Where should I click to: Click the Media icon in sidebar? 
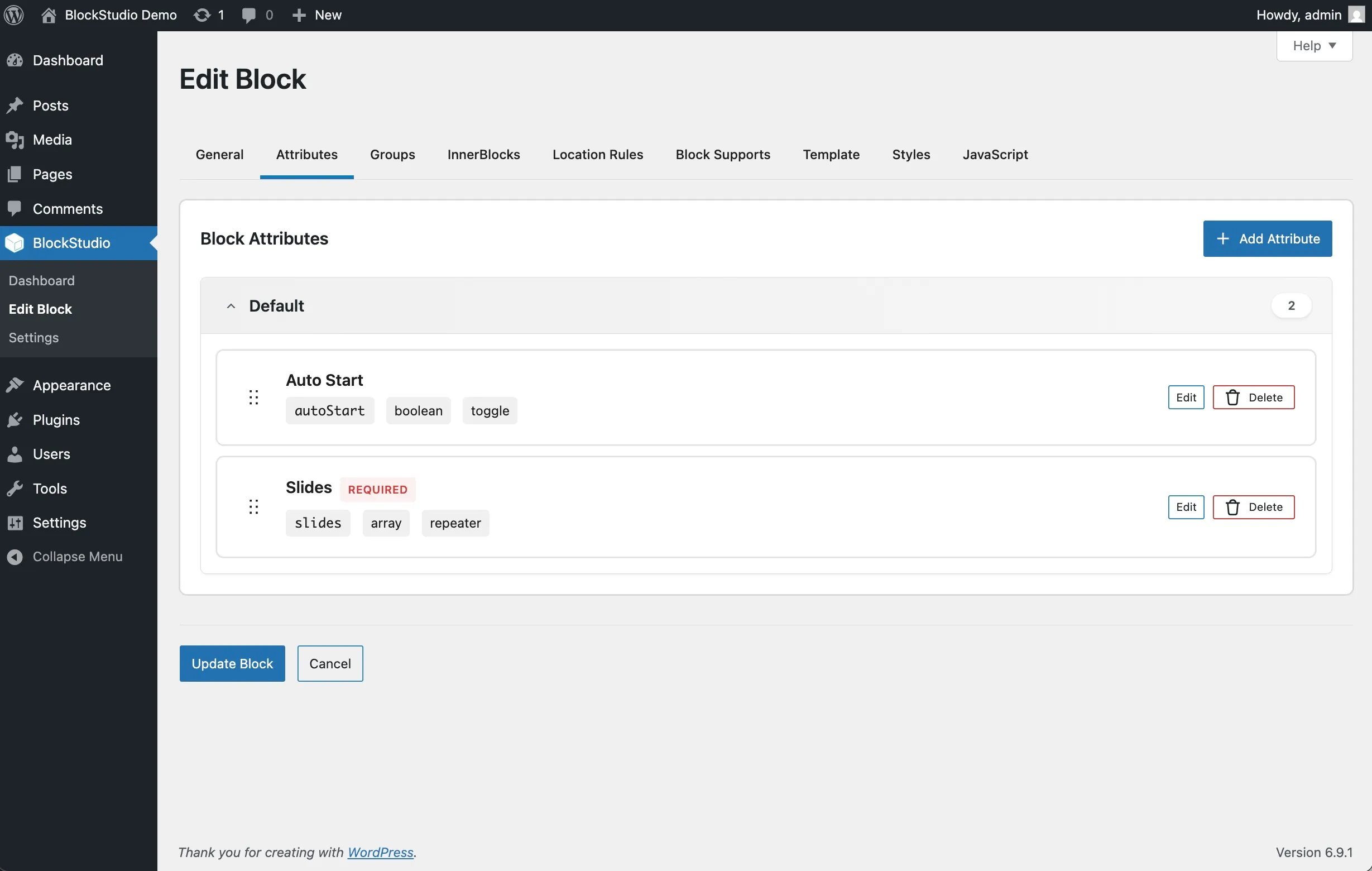[x=16, y=140]
